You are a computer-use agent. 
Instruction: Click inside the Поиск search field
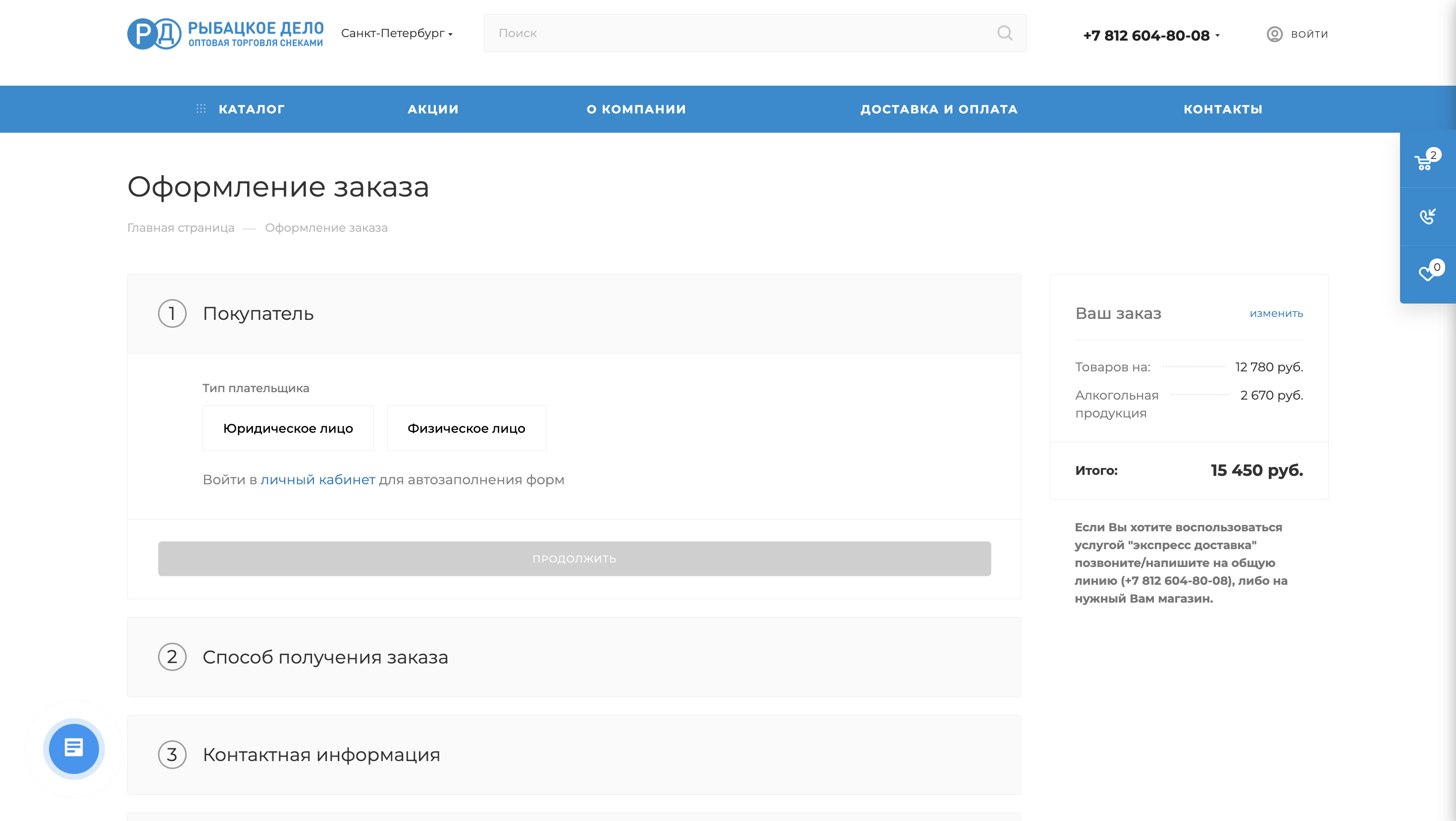point(678,33)
